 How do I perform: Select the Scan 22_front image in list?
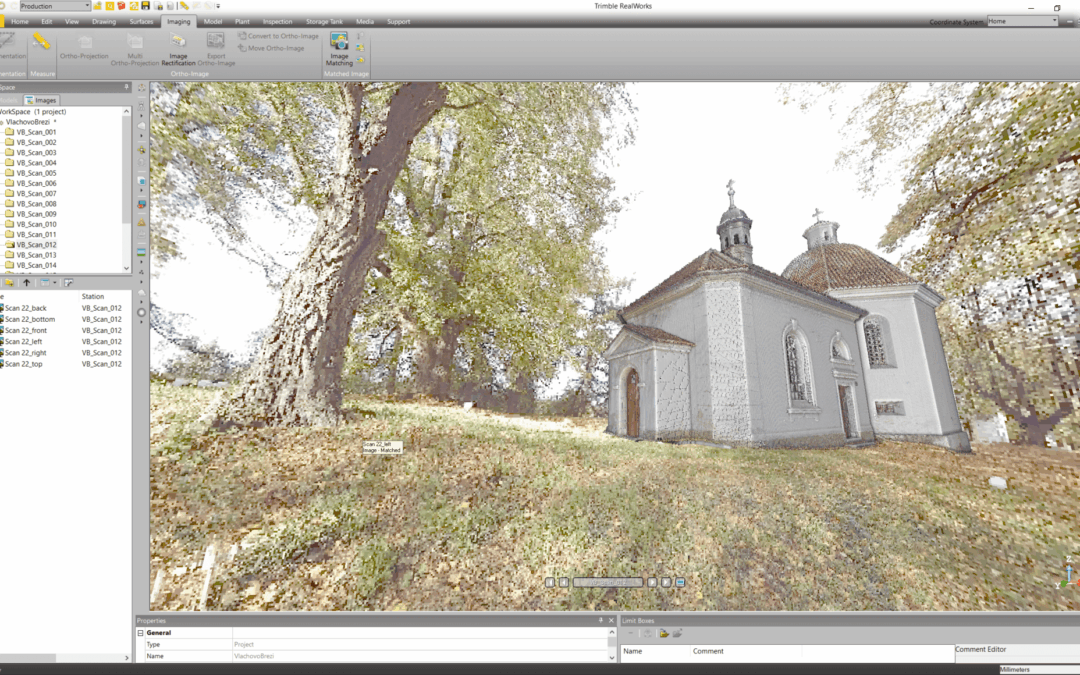(x=26, y=330)
